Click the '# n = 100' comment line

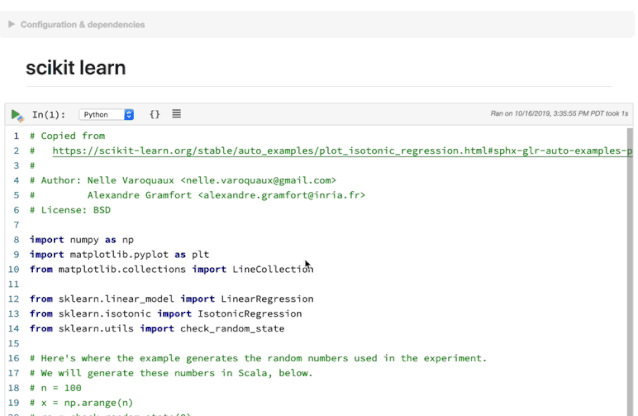[x=55, y=388]
